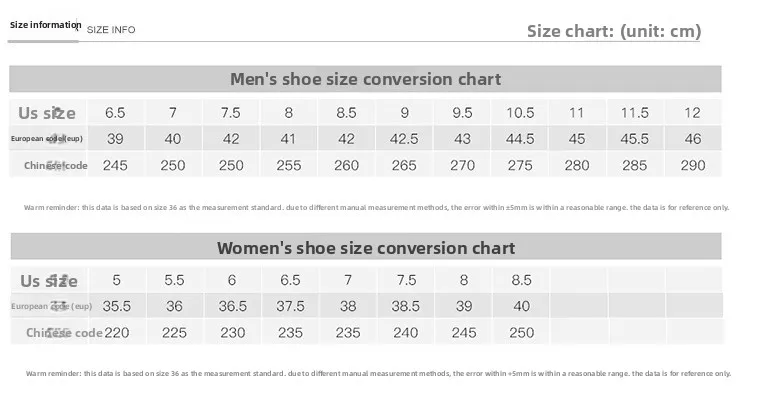Pick Chinese code 220 in the women's chart

pos(116,333)
